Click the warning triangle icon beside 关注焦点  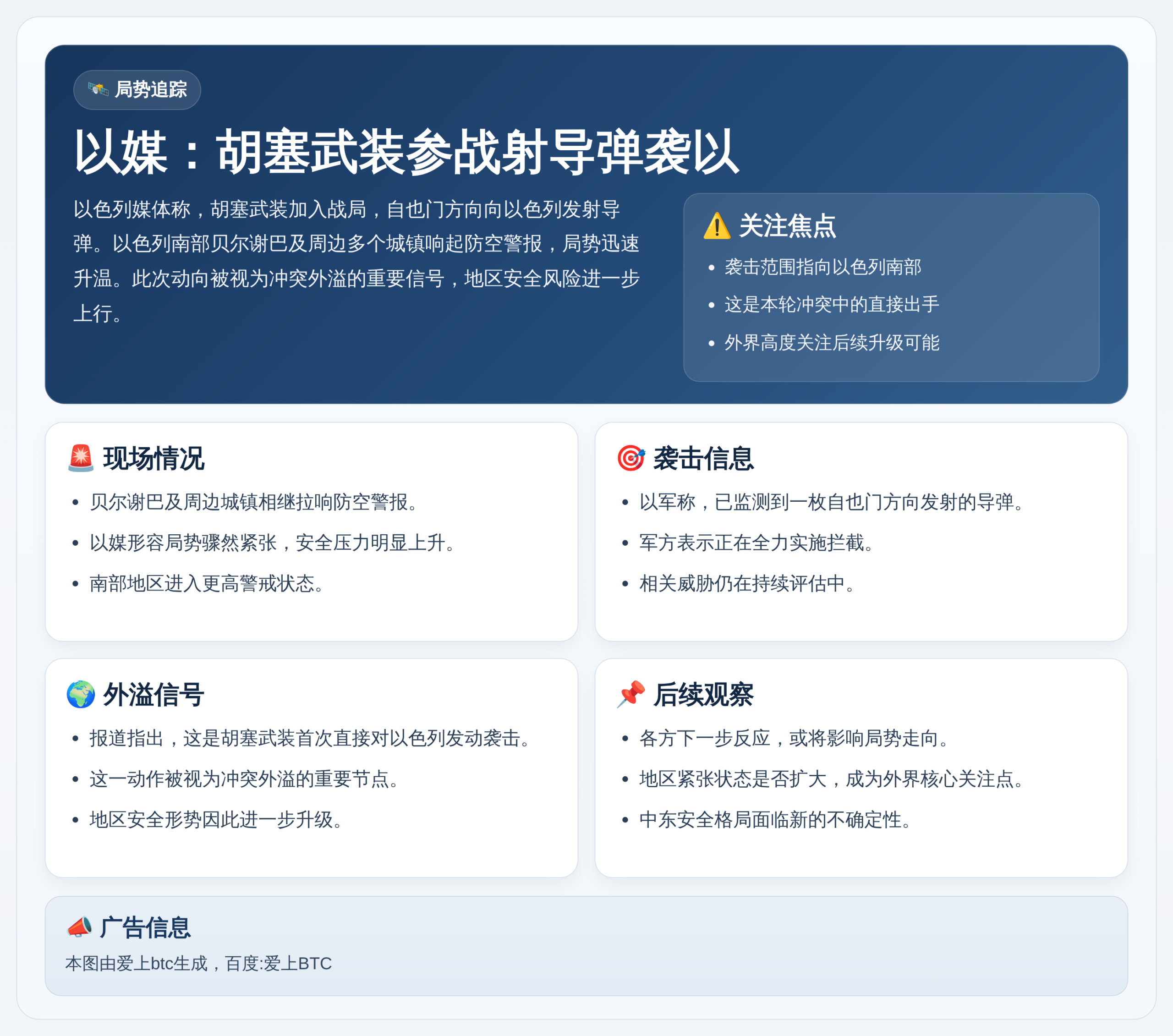[717, 225]
